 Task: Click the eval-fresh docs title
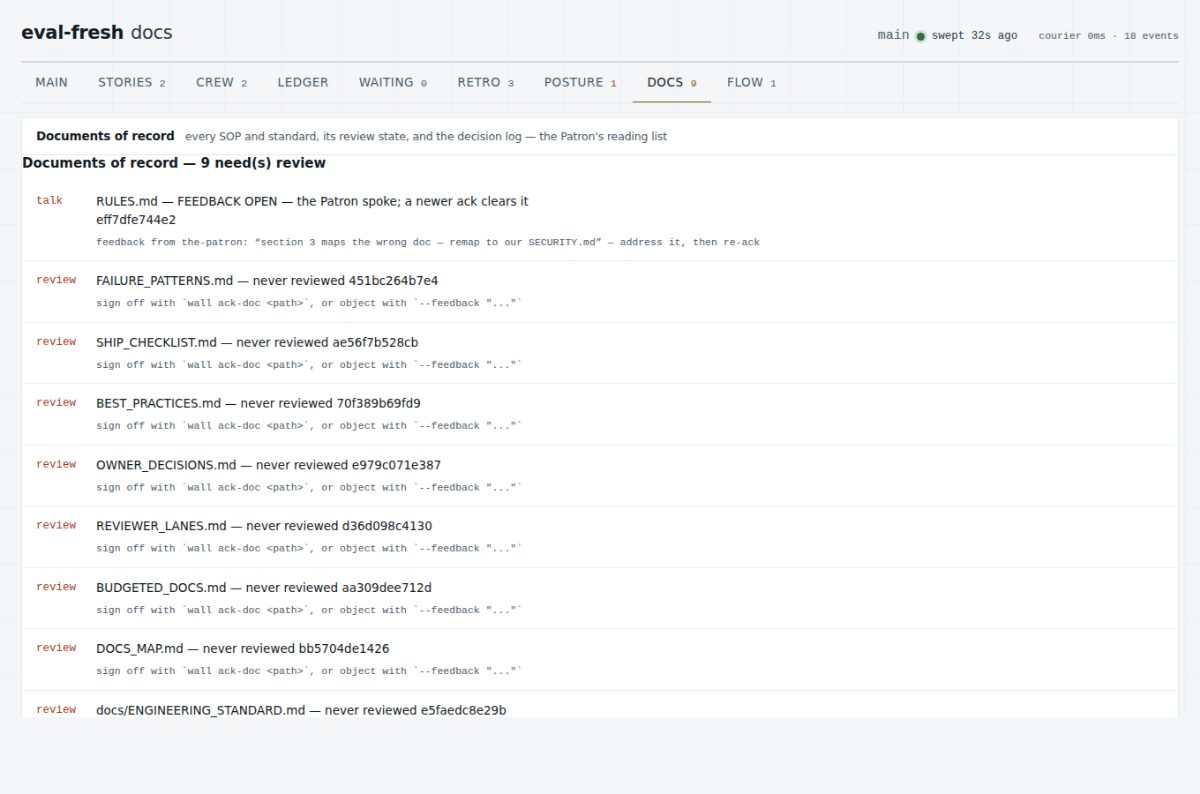click(97, 32)
